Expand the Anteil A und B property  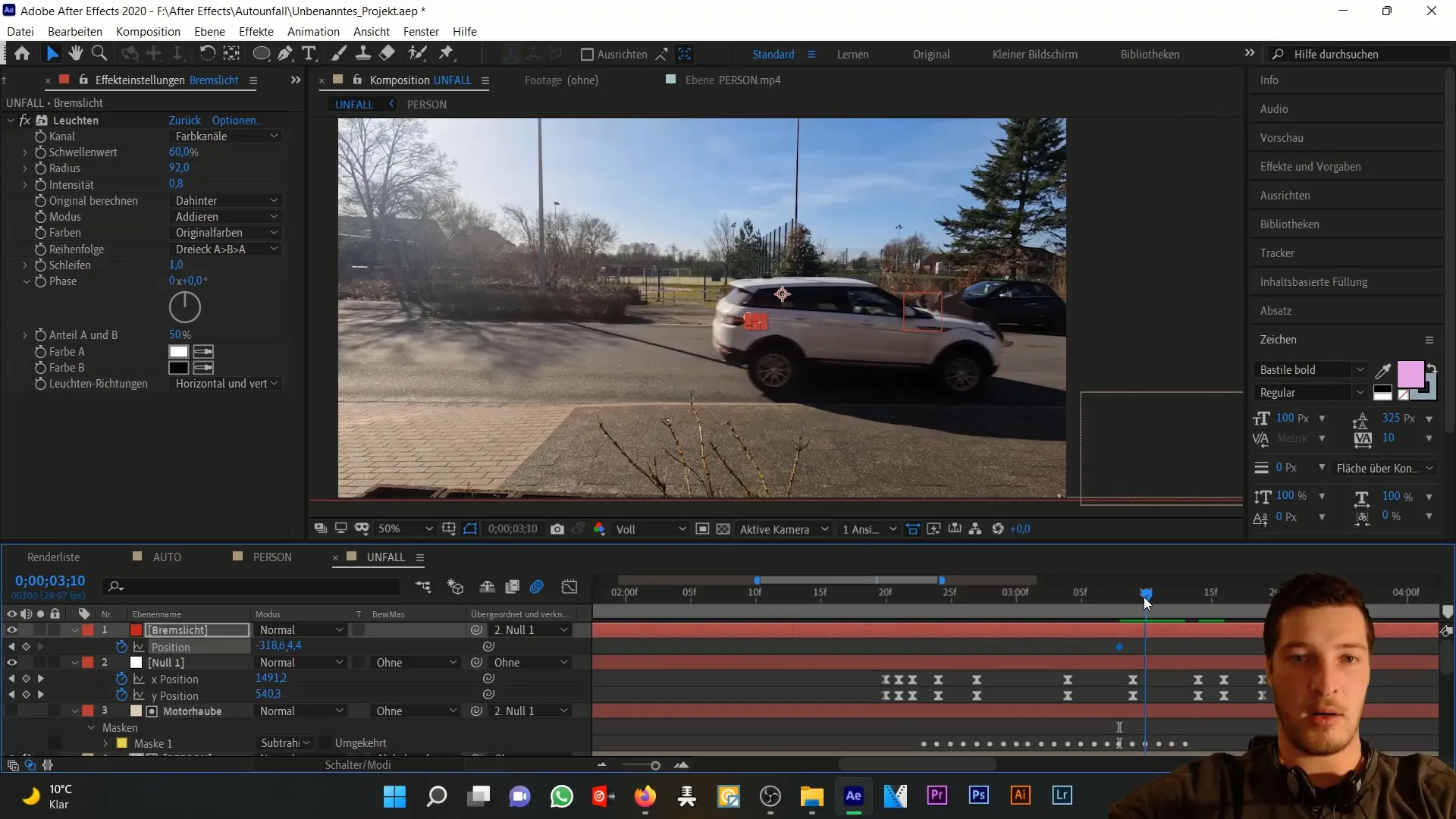[25, 335]
